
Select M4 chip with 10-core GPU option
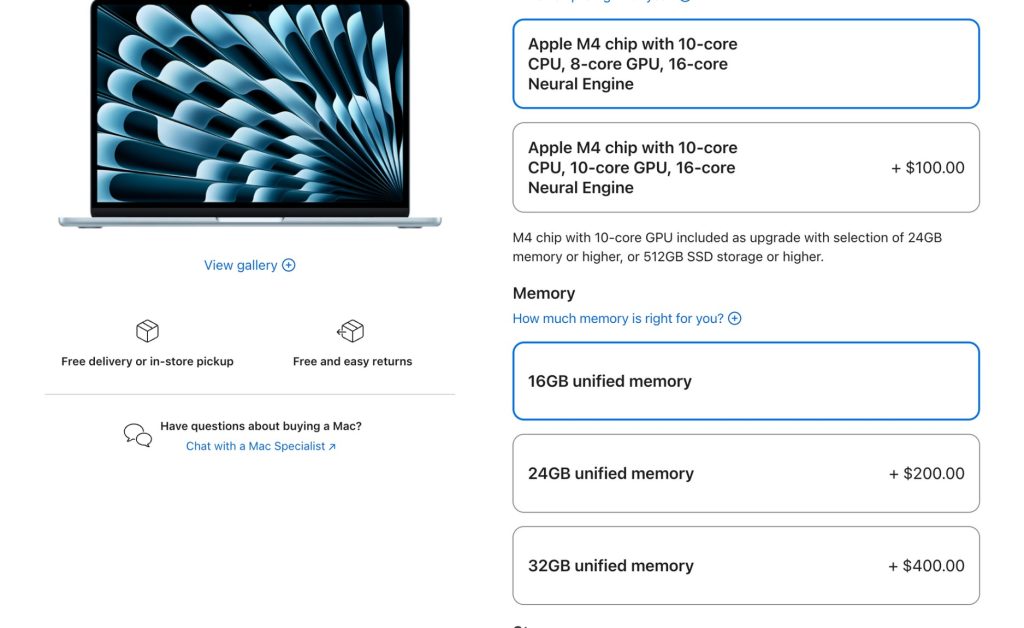click(x=745, y=168)
